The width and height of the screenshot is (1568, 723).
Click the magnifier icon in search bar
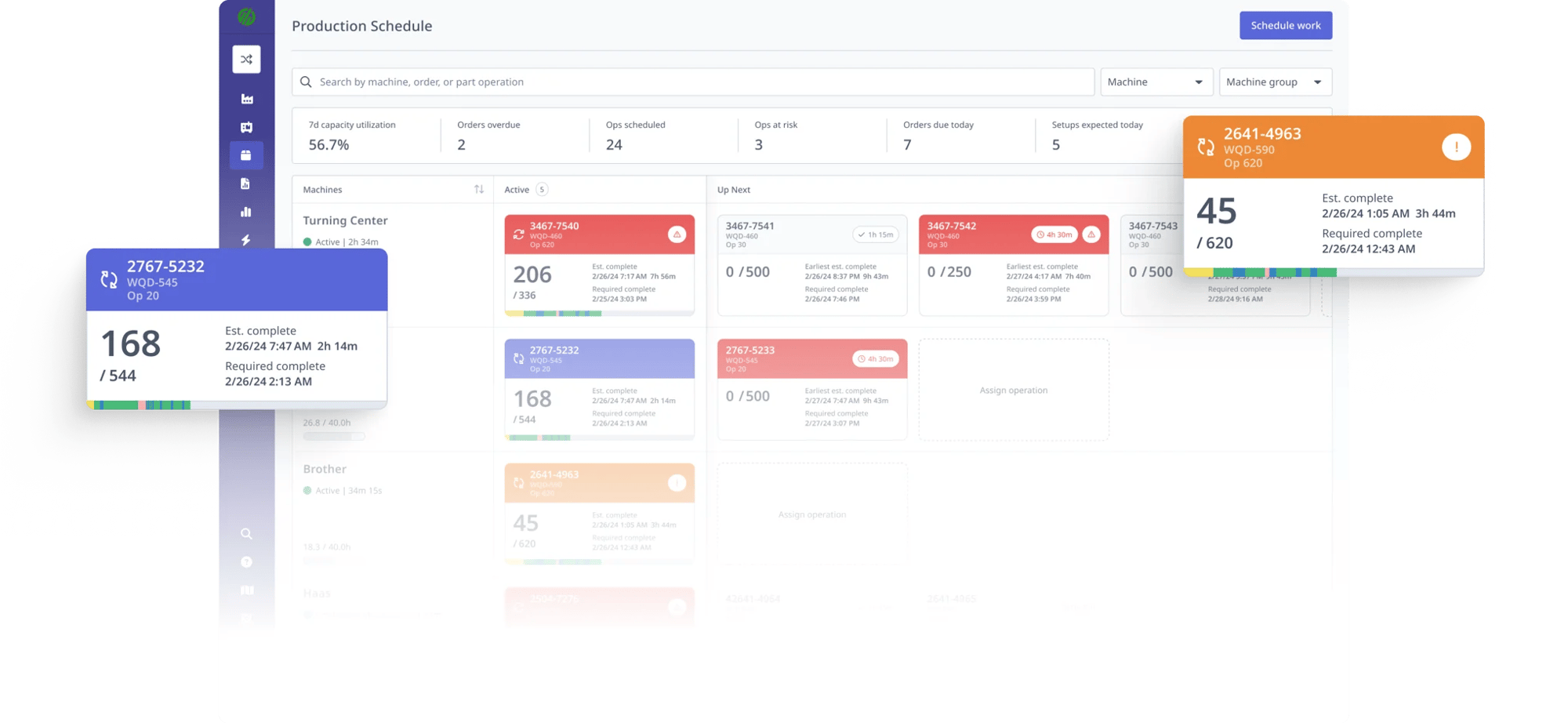pos(306,82)
